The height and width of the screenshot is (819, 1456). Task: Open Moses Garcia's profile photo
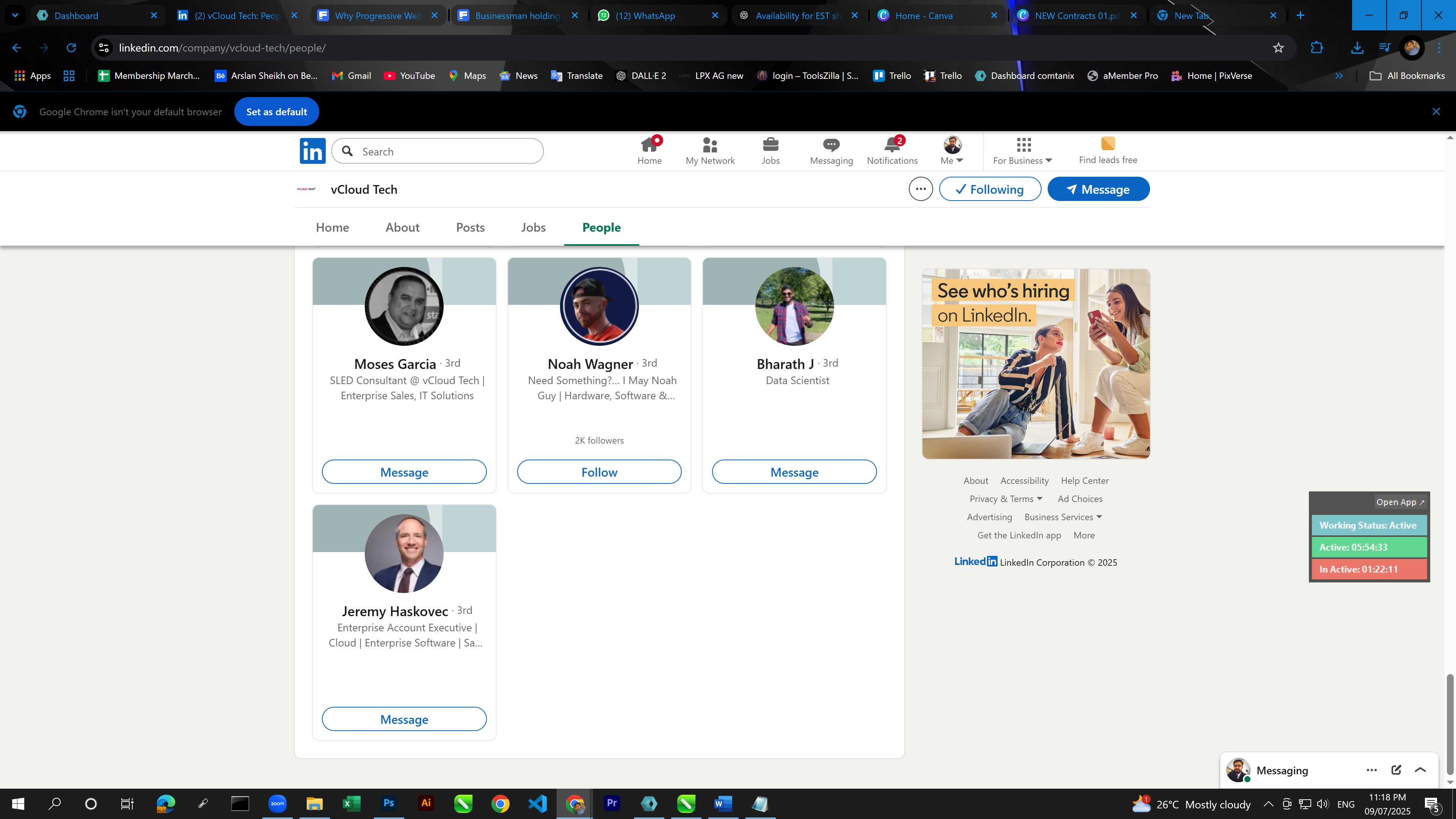404,306
